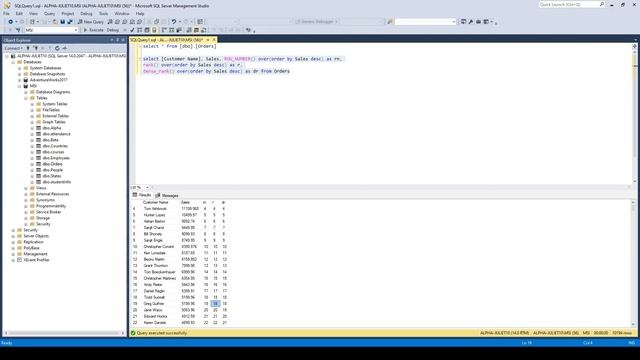This screenshot has width=640, height=360.
Task: Expand the dbo.Orders table node
Action: click(32, 164)
